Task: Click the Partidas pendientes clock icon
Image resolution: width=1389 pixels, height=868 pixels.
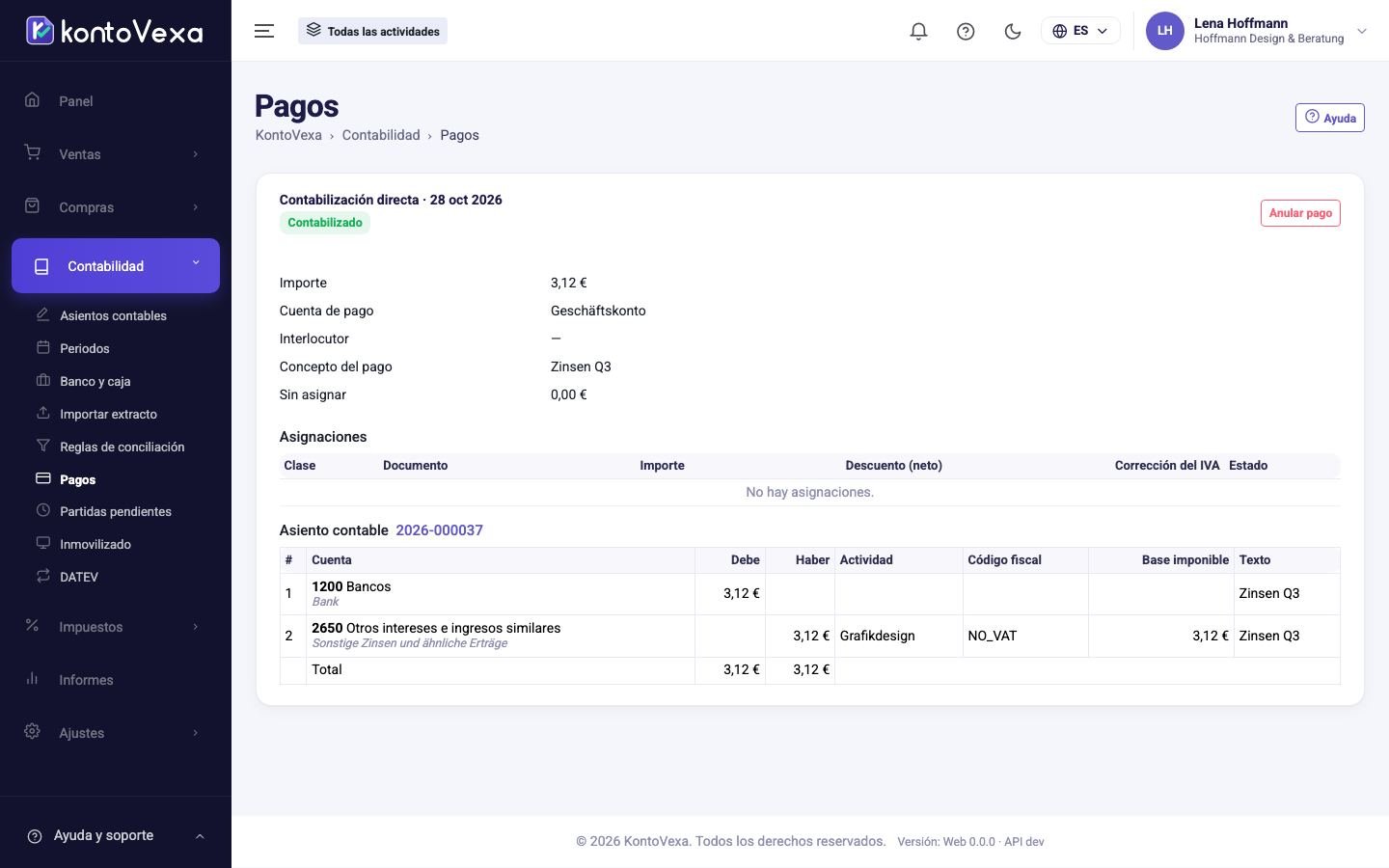Action: point(42,510)
